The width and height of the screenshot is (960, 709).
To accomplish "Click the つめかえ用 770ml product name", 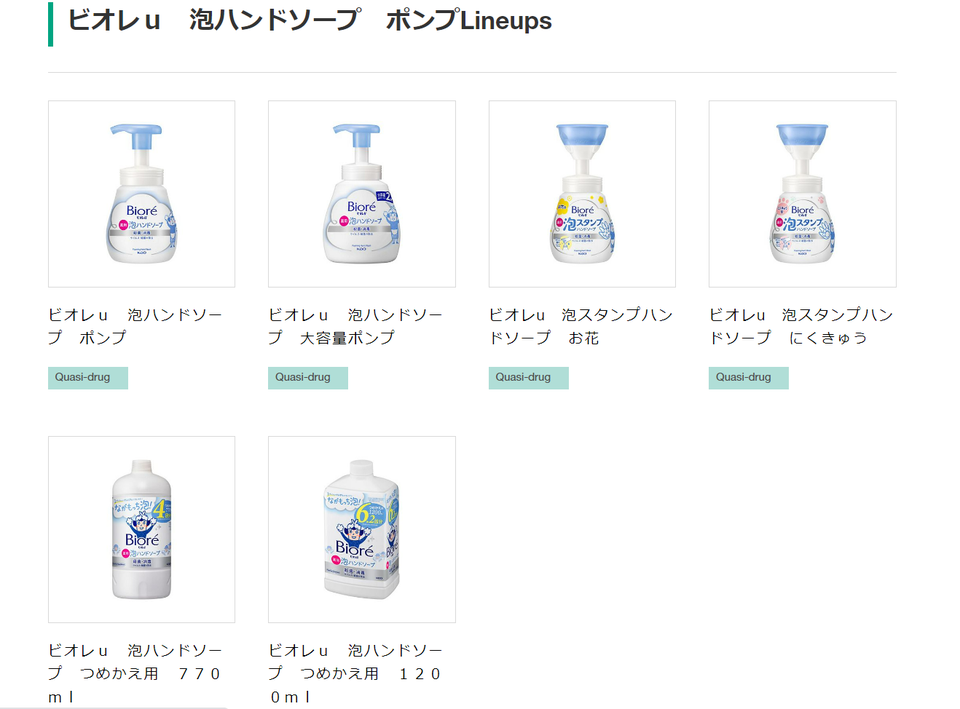I will [x=135, y=673].
